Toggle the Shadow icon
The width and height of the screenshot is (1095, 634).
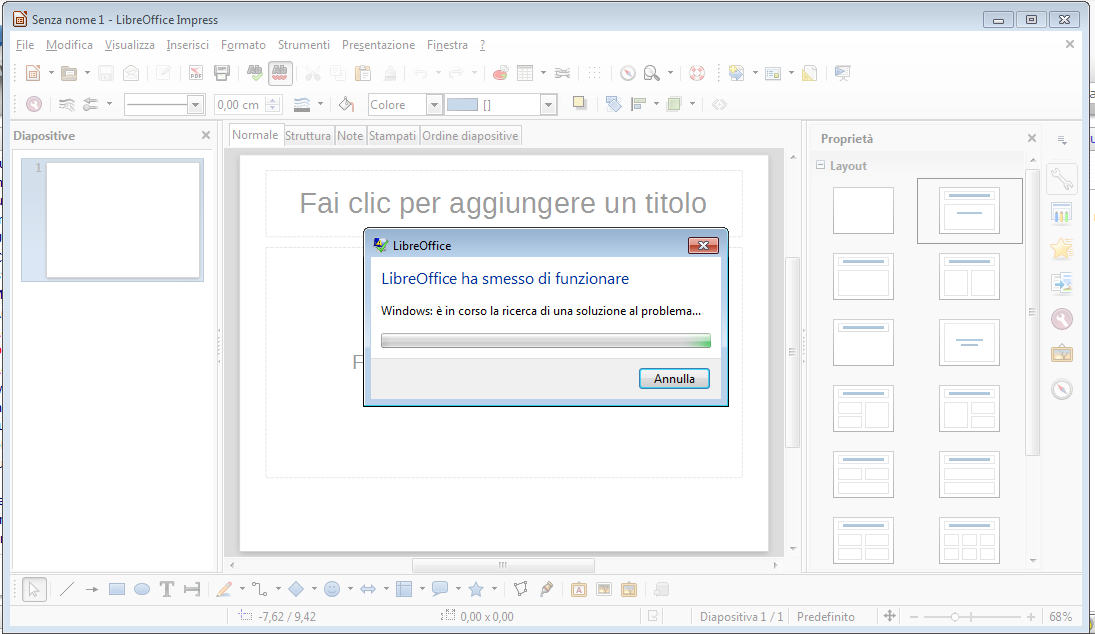579,103
